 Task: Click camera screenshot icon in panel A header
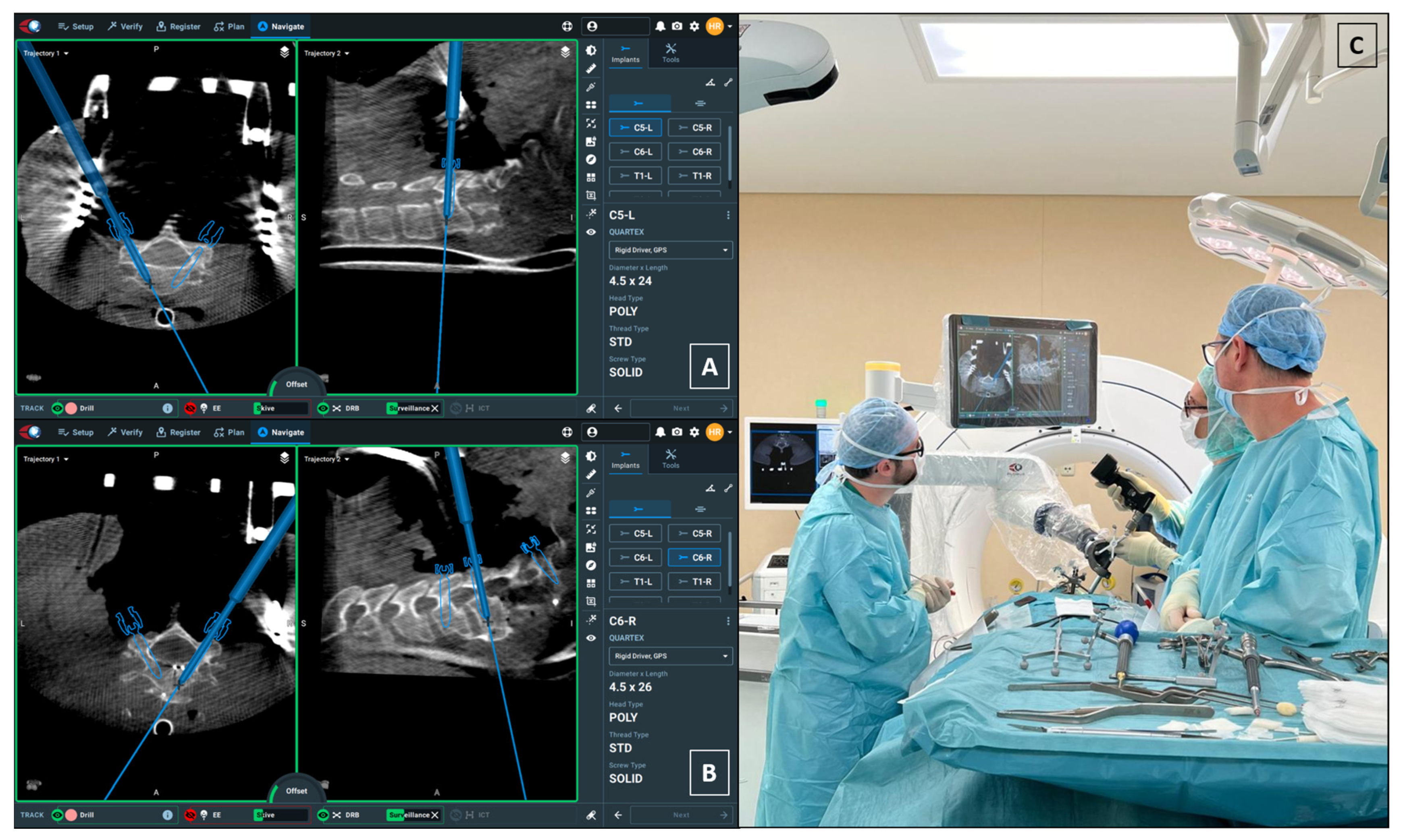click(x=677, y=26)
